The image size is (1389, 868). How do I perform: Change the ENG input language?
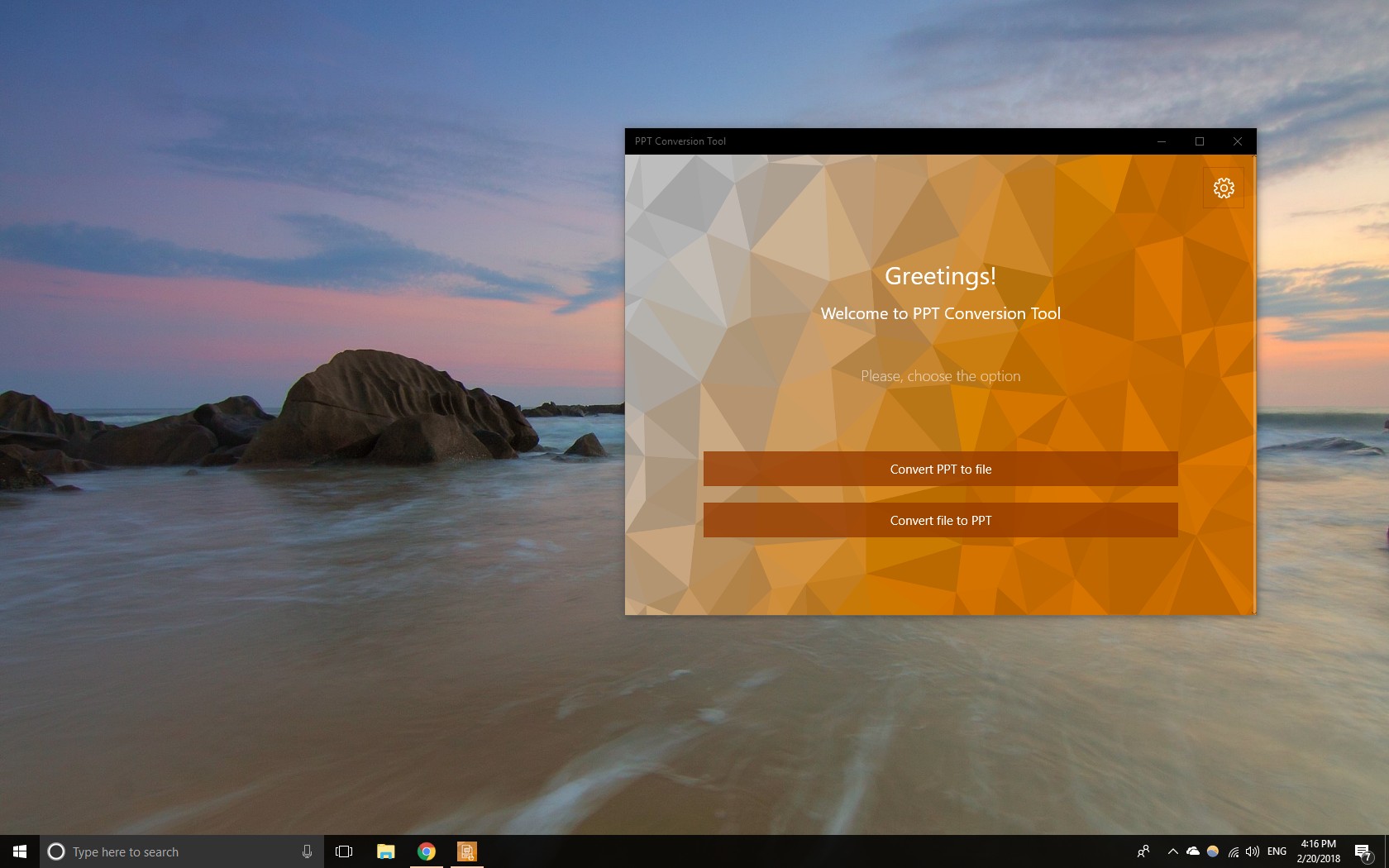tap(1277, 851)
